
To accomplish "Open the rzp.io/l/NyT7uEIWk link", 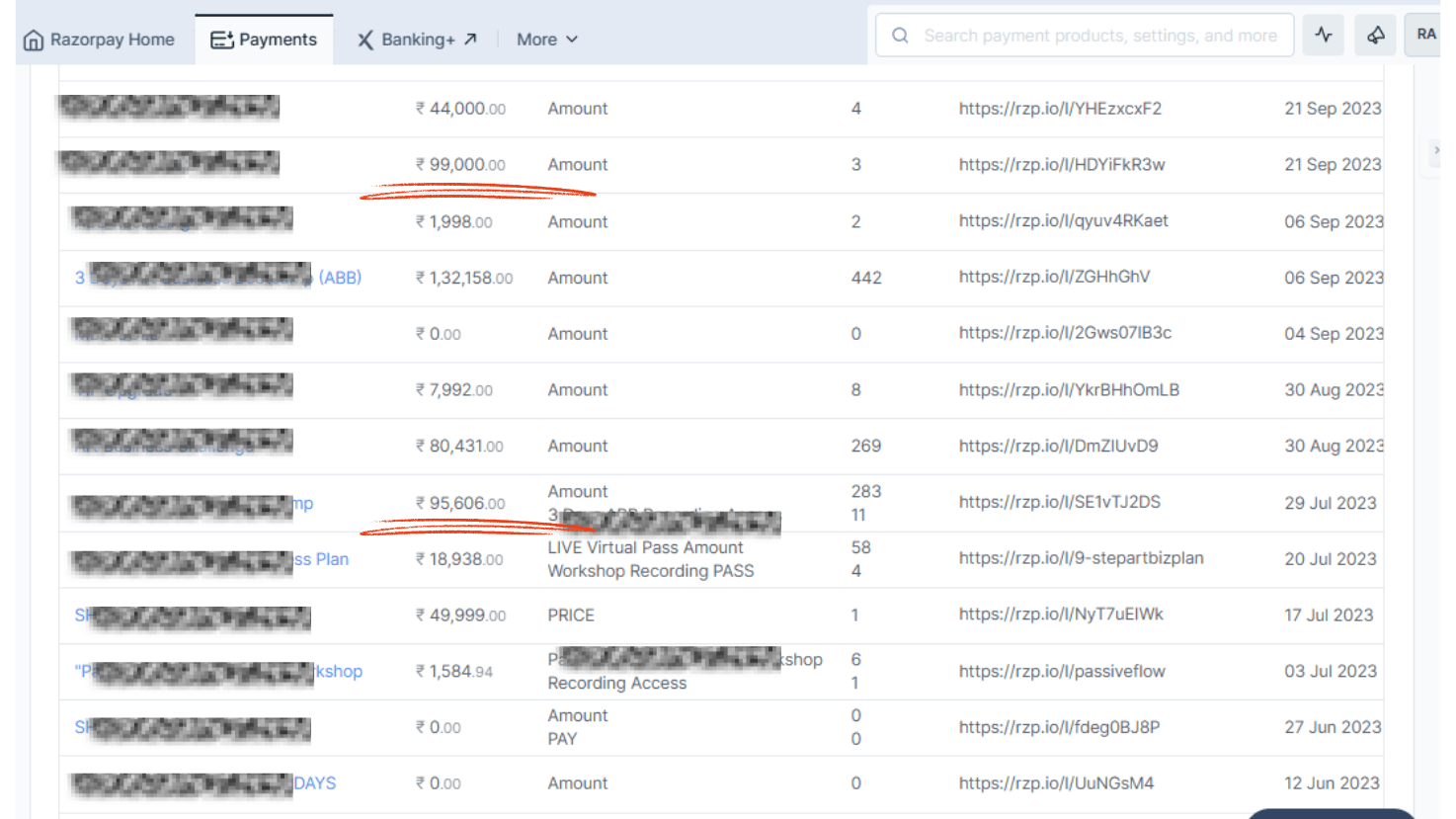I will (1060, 614).
